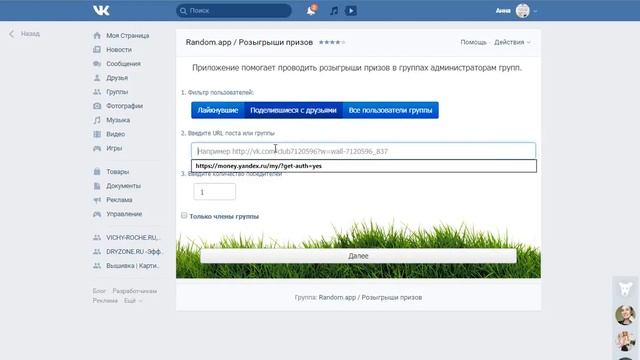The image size is (640, 360).
Task: Go to Фотографии menu entry
Action: tap(124, 106)
